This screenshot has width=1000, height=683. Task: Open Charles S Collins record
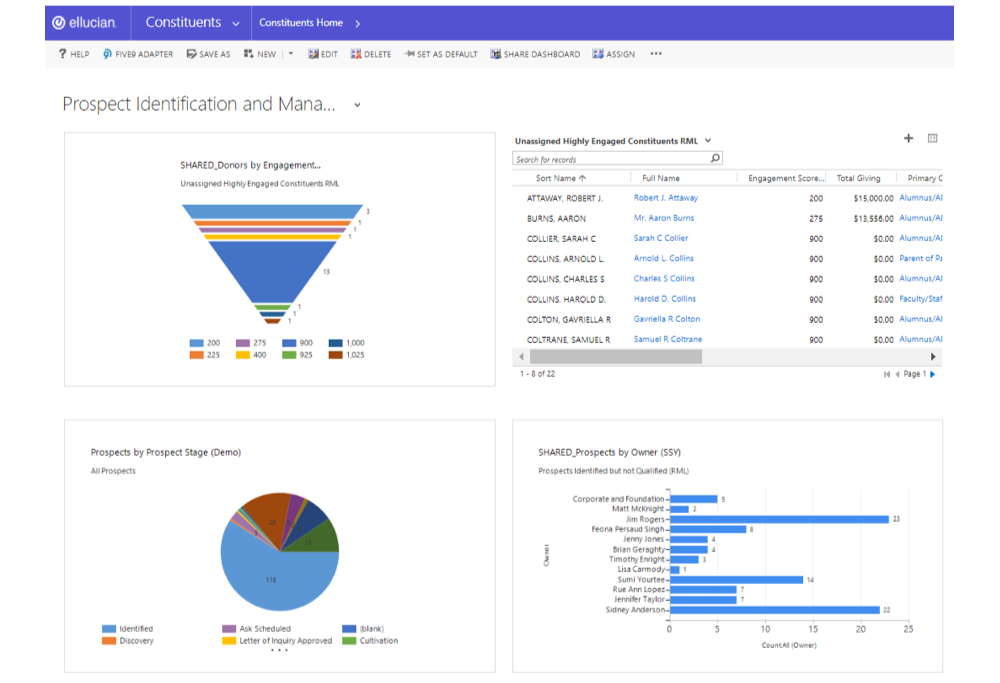pos(664,279)
